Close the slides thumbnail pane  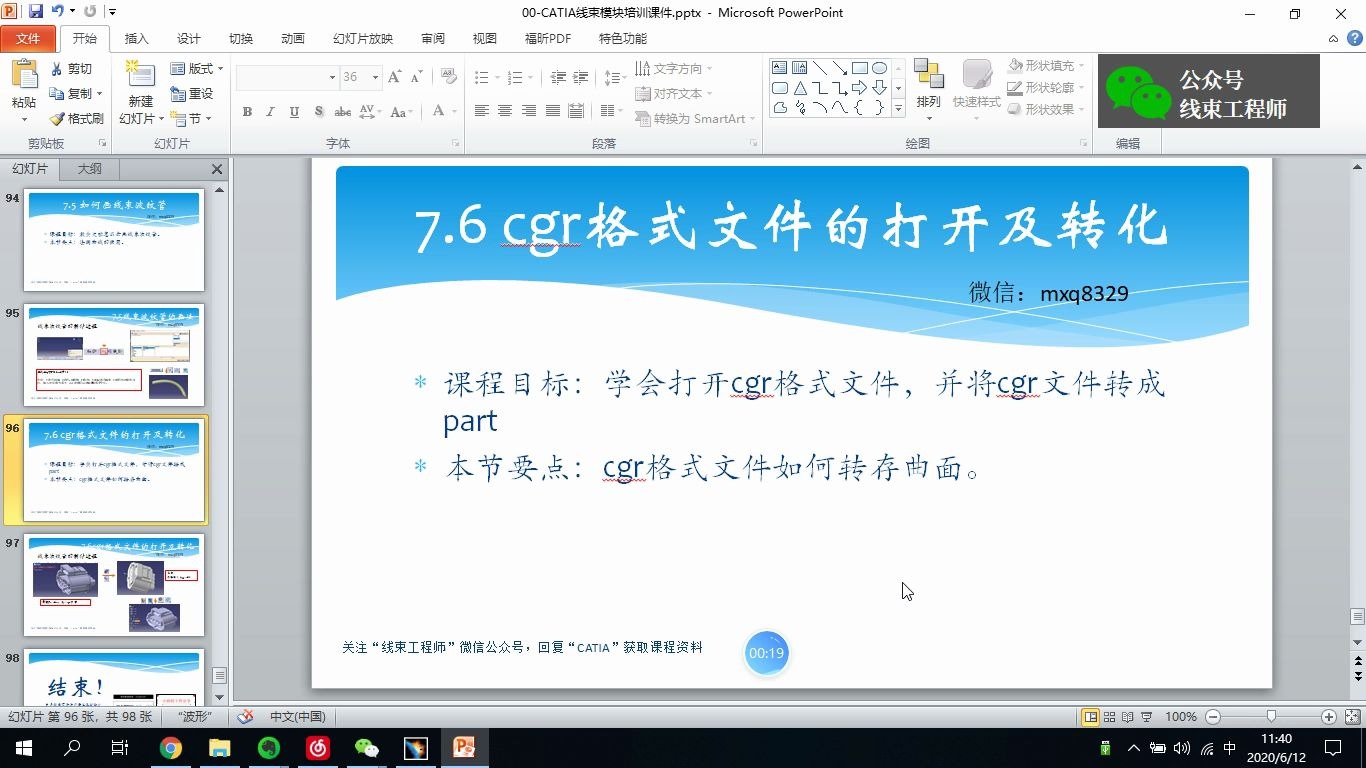click(217, 169)
